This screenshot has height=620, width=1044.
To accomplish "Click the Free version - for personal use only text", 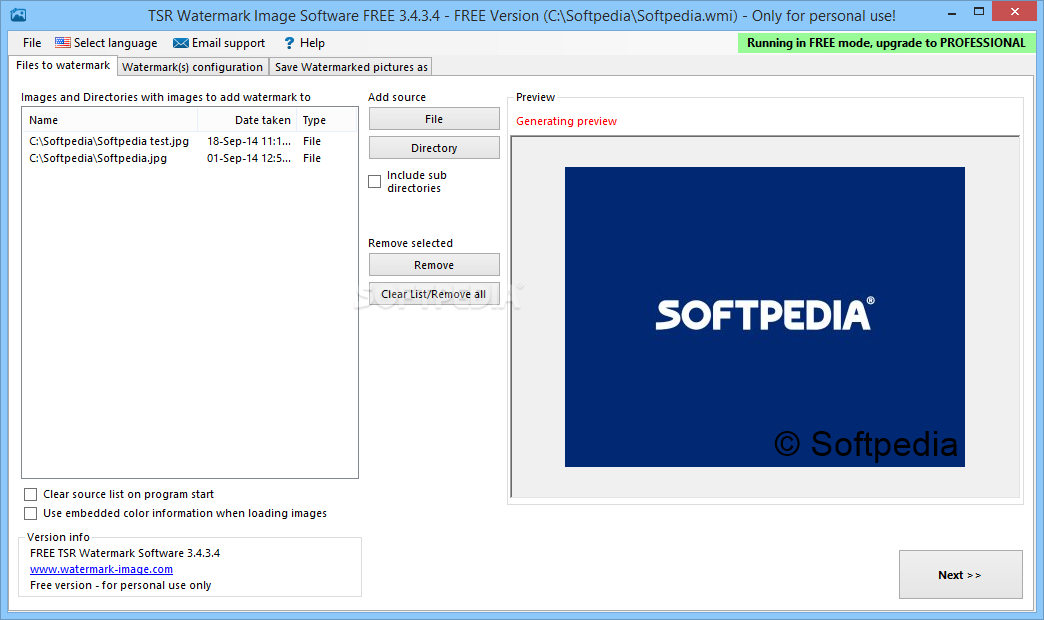I will 121,585.
